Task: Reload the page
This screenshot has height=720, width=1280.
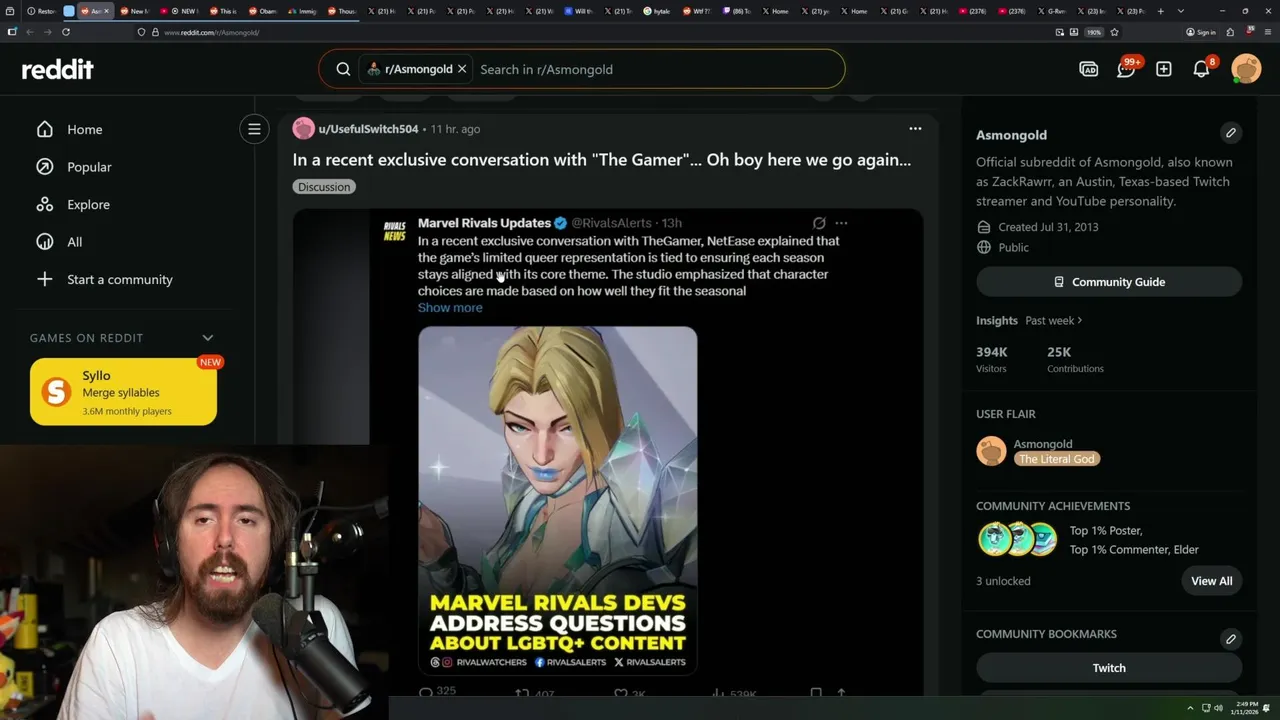Action: point(66,32)
